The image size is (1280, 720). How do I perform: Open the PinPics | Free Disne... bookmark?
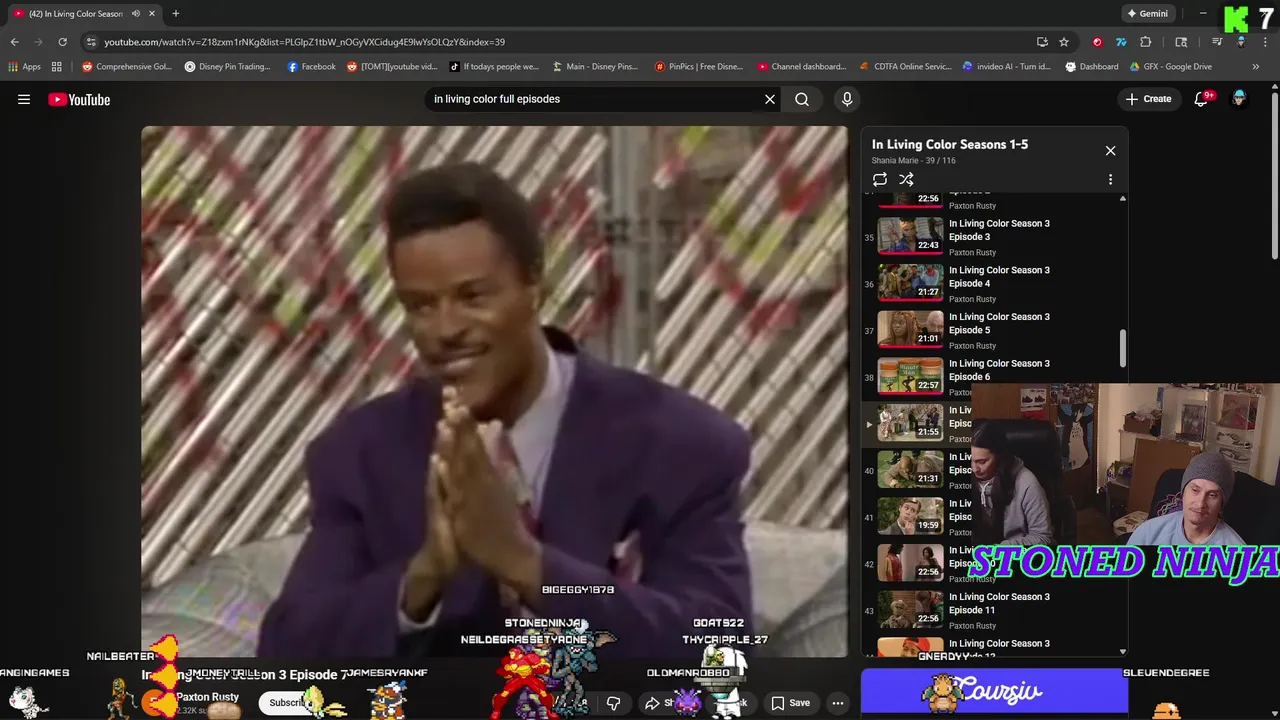coord(699,67)
